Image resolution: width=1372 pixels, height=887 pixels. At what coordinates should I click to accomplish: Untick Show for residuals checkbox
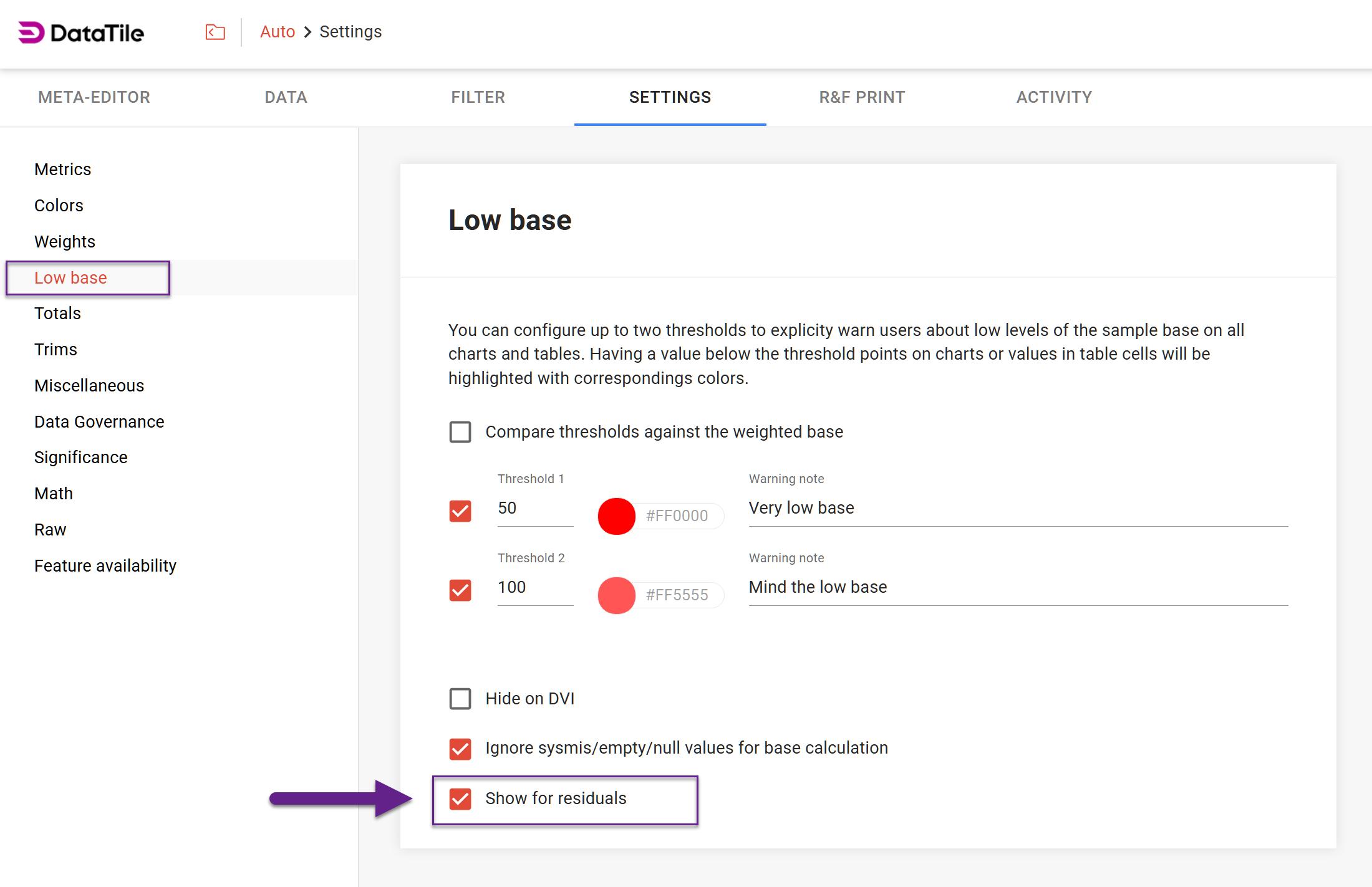(460, 798)
